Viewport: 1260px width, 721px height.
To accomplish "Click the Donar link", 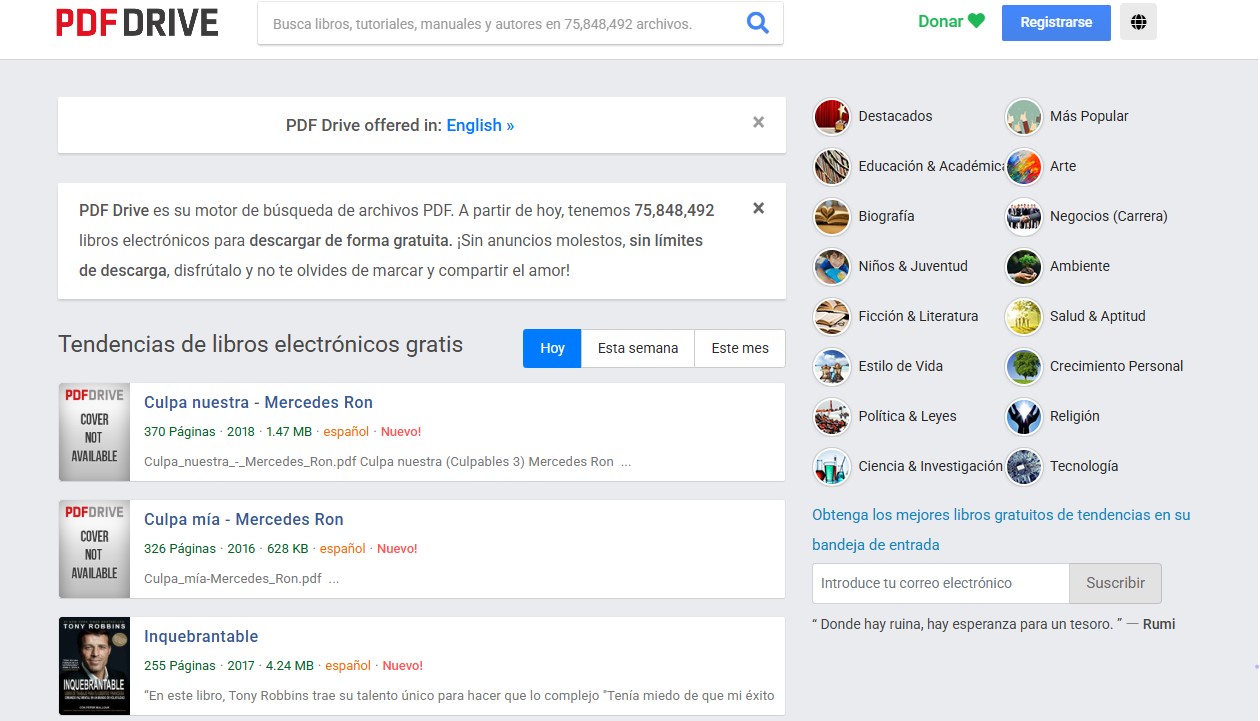I will [951, 21].
